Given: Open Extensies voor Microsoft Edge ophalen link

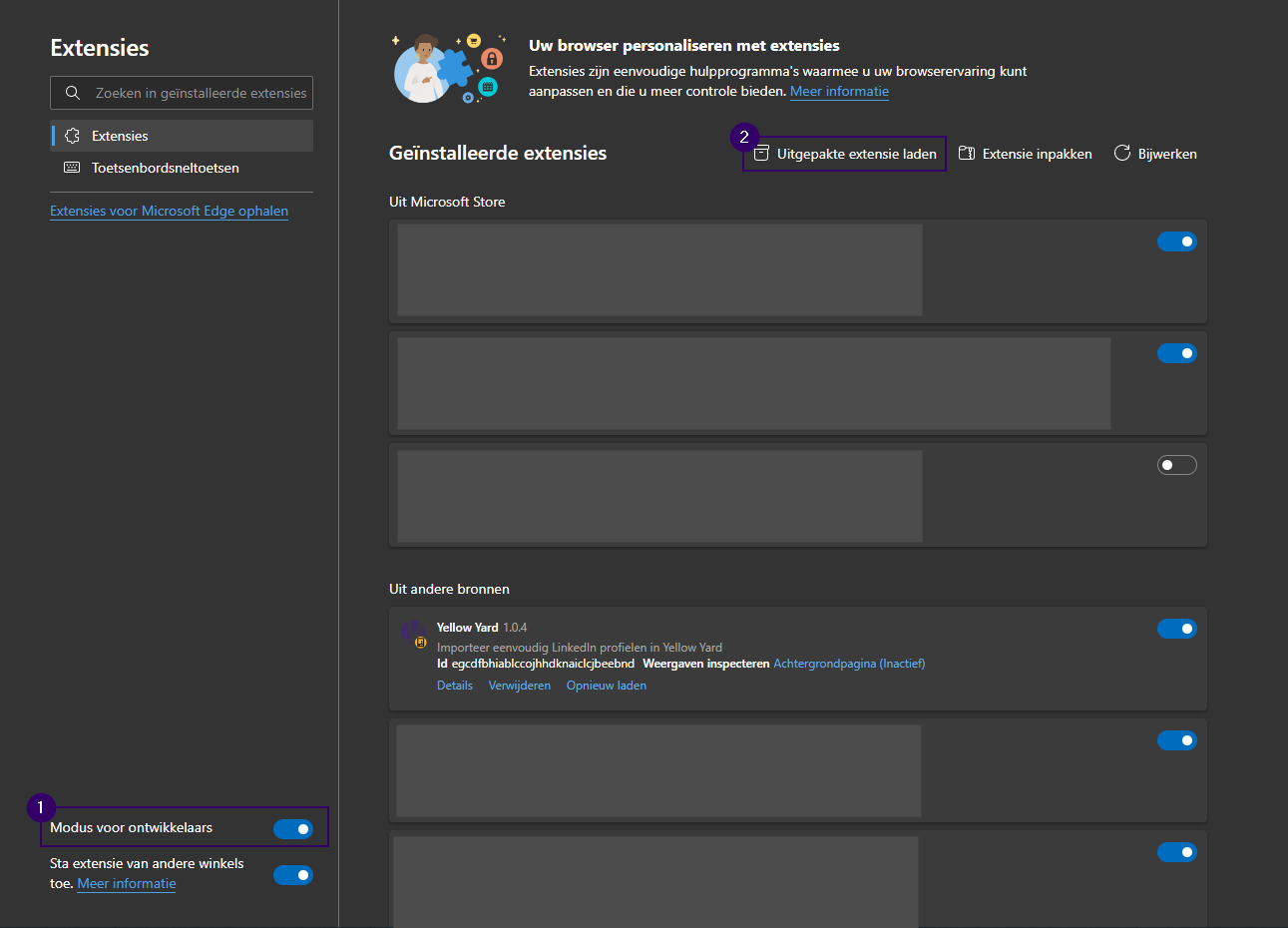Looking at the screenshot, I should [x=170, y=211].
